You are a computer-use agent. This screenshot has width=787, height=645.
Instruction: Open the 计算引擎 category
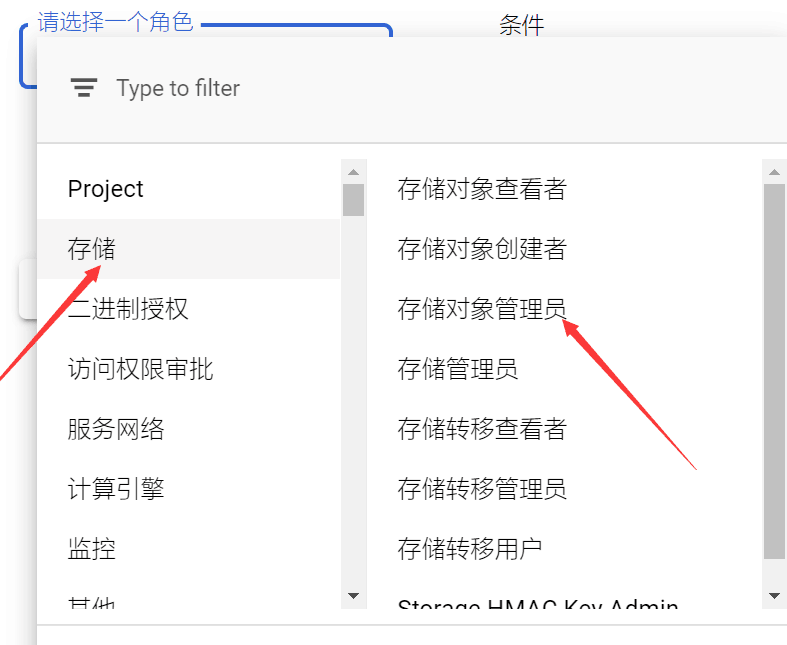[116, 489]
